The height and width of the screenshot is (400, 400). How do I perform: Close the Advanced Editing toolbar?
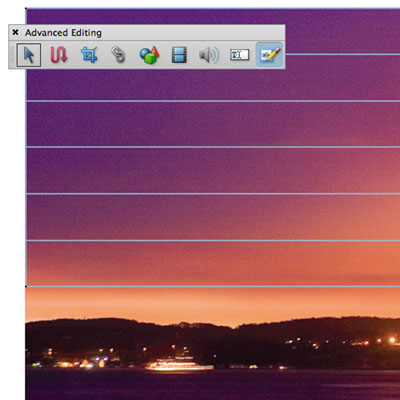point(15,32)
